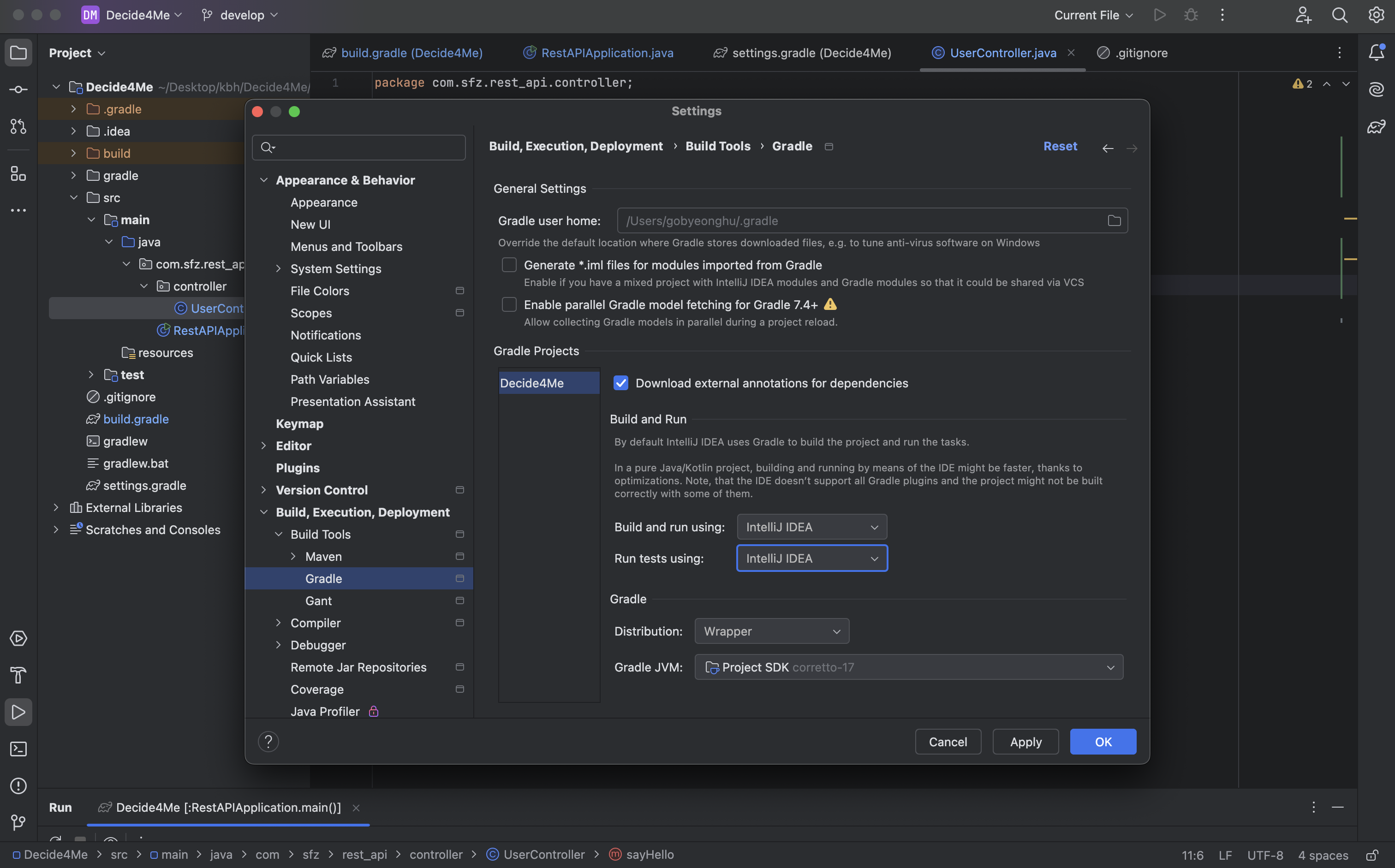1395x868 pixels.
Task: Click Build Tools in the breadcrumb
Action: (718, 146)
